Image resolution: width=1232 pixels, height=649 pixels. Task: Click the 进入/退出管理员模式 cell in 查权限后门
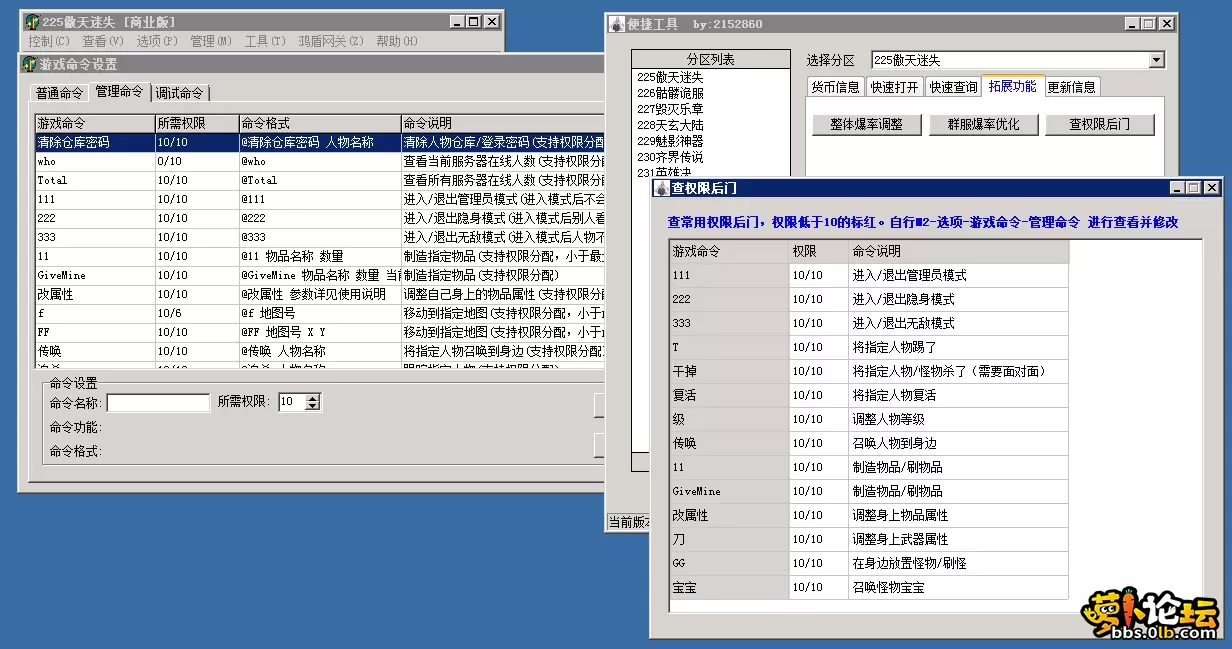(958, 275)
